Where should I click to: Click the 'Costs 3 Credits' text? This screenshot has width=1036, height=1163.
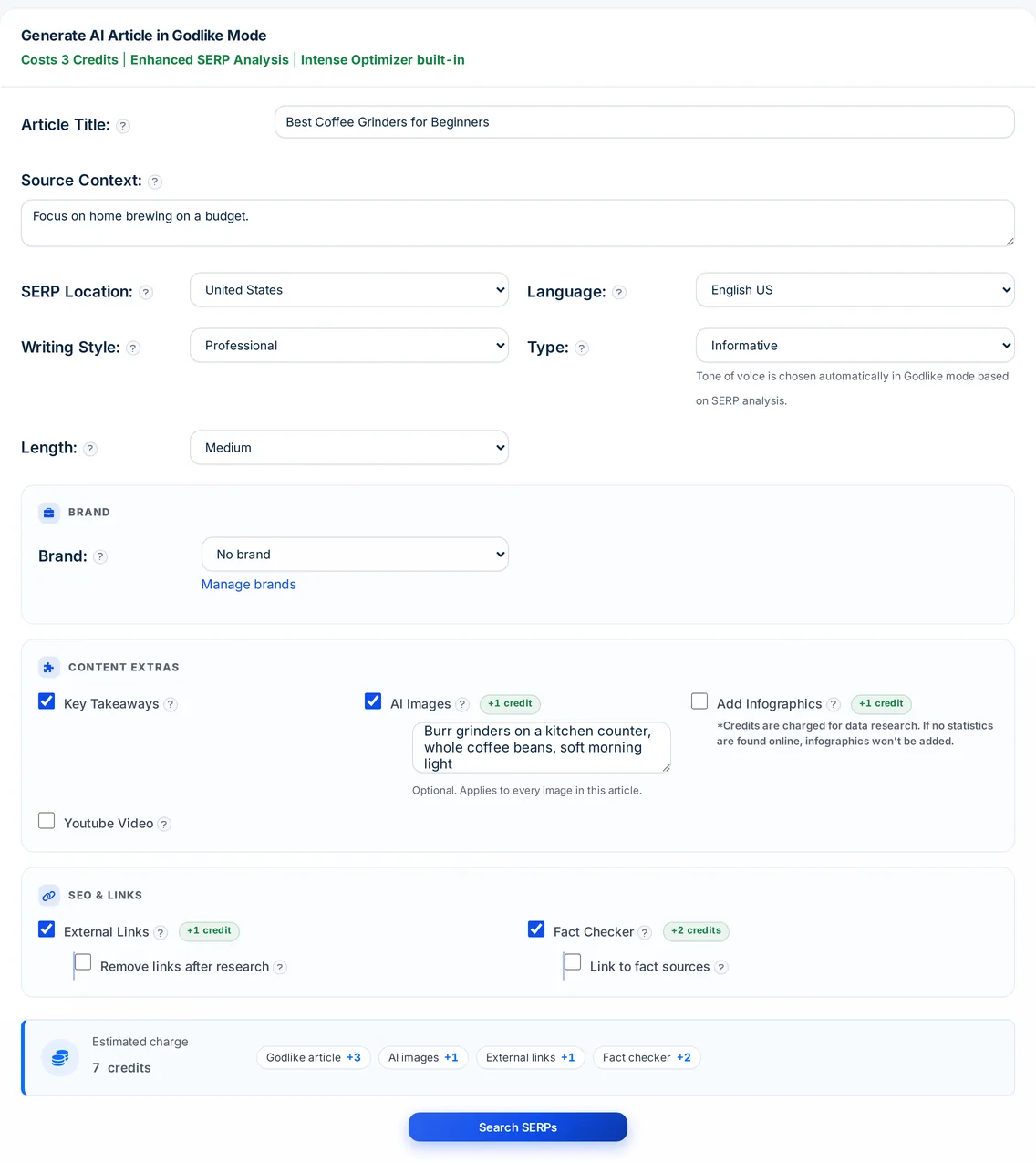click(x=69, y=60)
